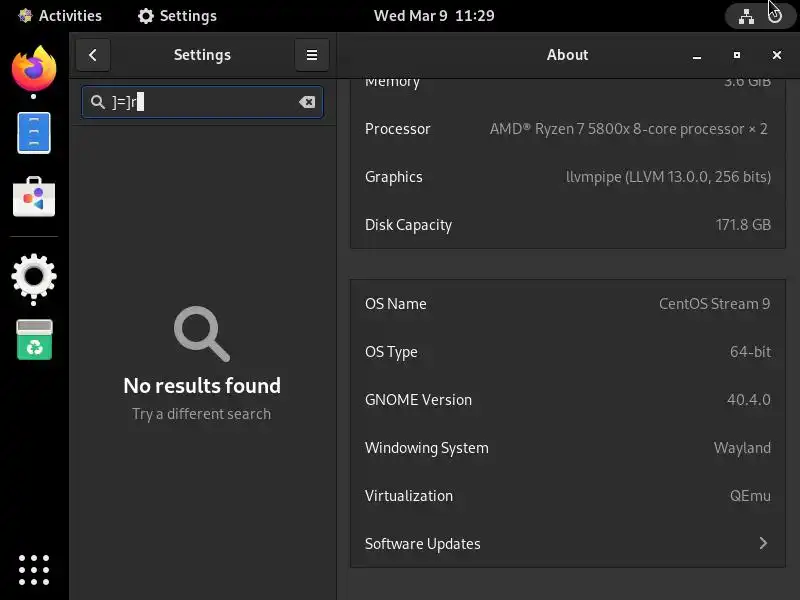
Task: Expand Software Updates chevron
Action: click(763, 543)
